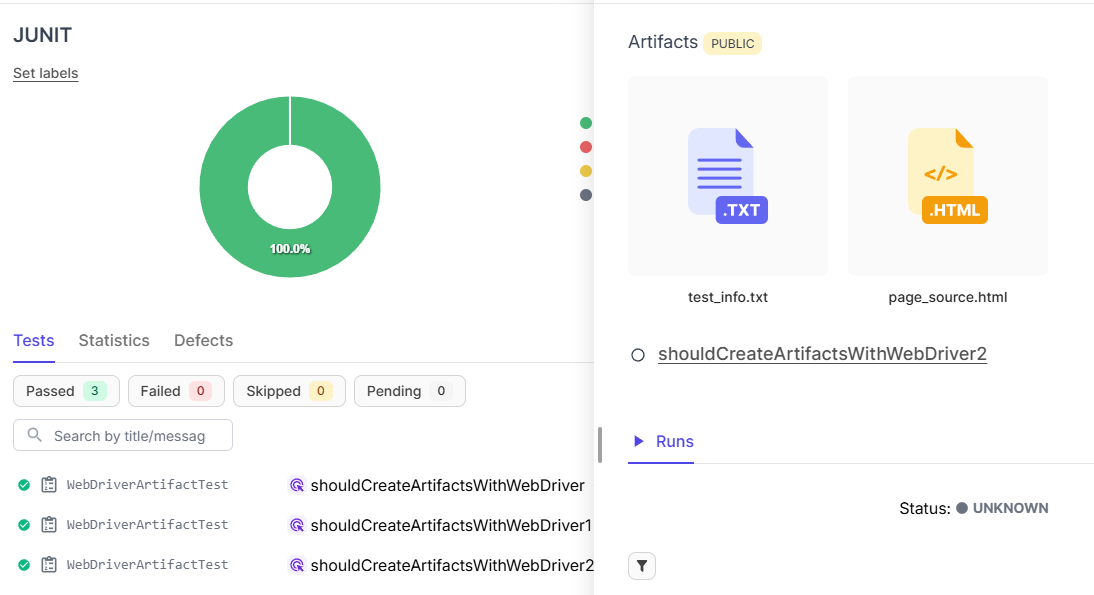Click suite icon beside first WebDriverArtifactTest row
Viewport: 1094px width, 595px height.
49,485
